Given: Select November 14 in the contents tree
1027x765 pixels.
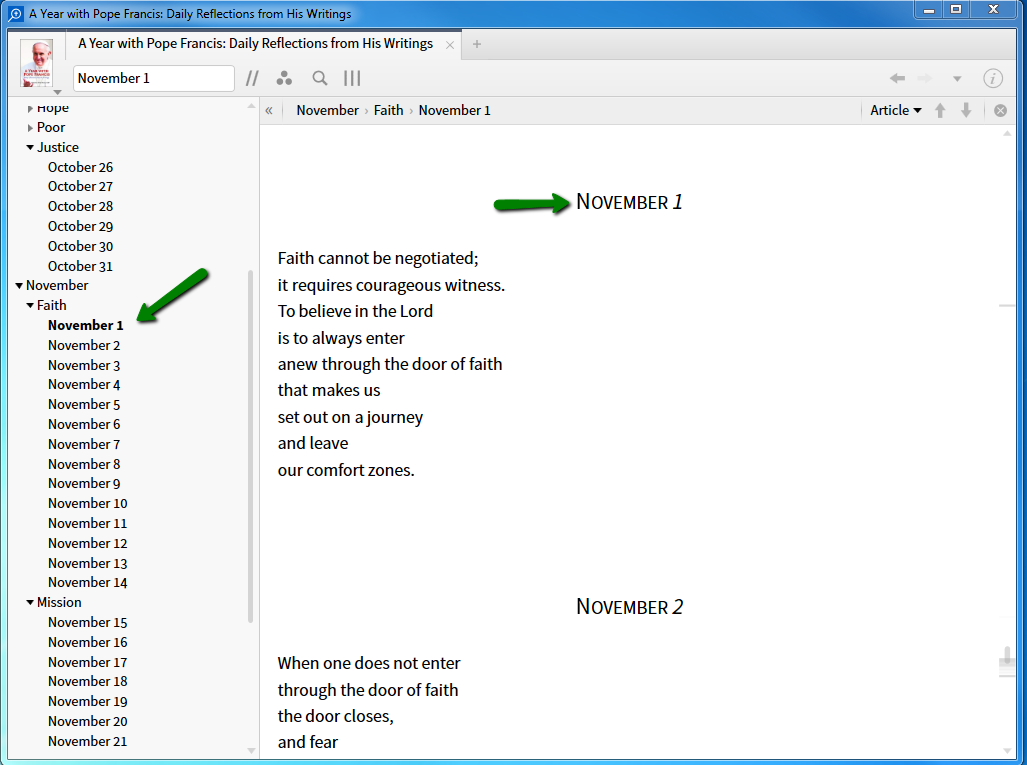Looking at the screenshot, I should point(87,583).
